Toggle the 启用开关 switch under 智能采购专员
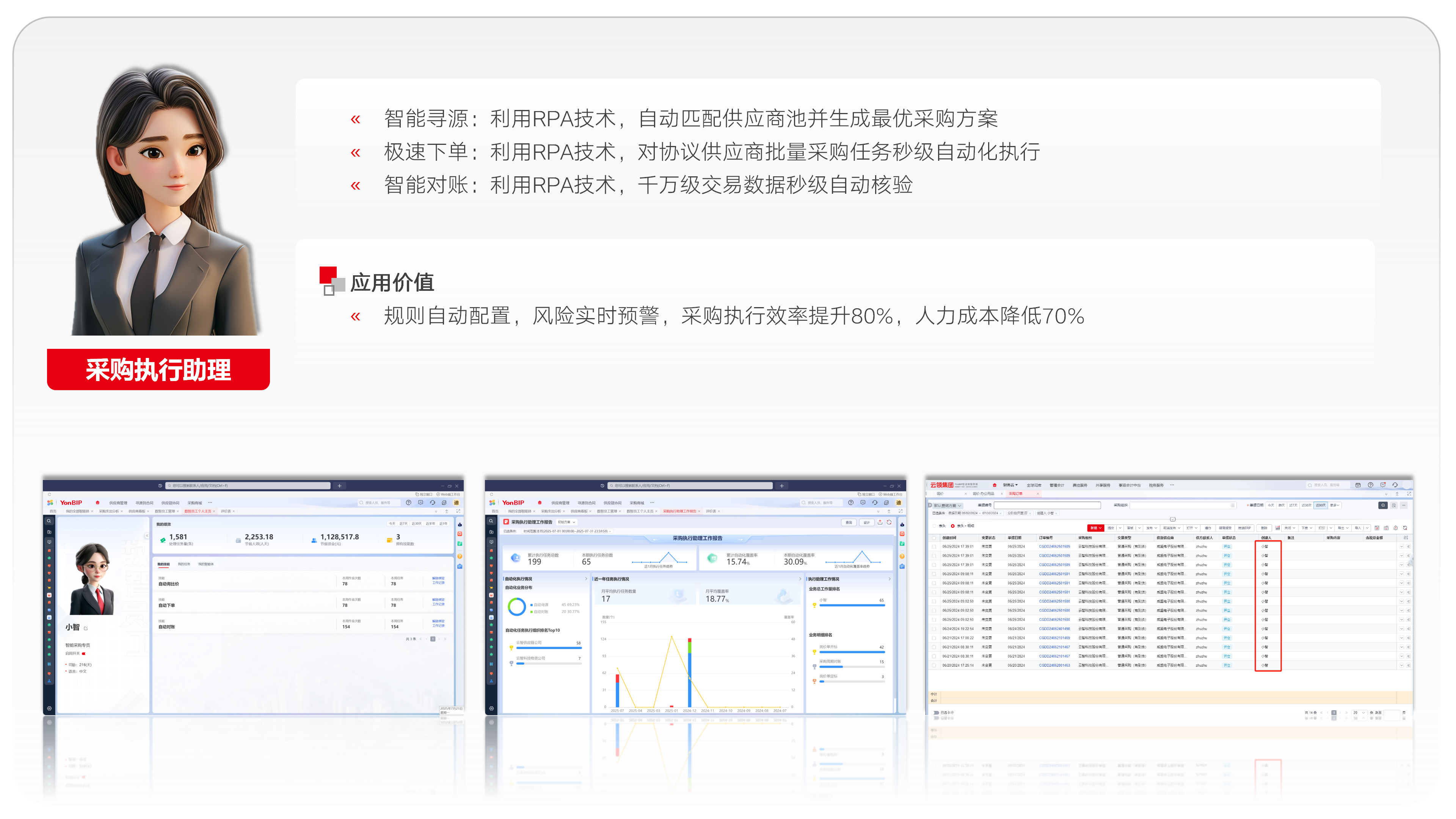The height and width of the screenshot is (819, 1456). point(84,653)
